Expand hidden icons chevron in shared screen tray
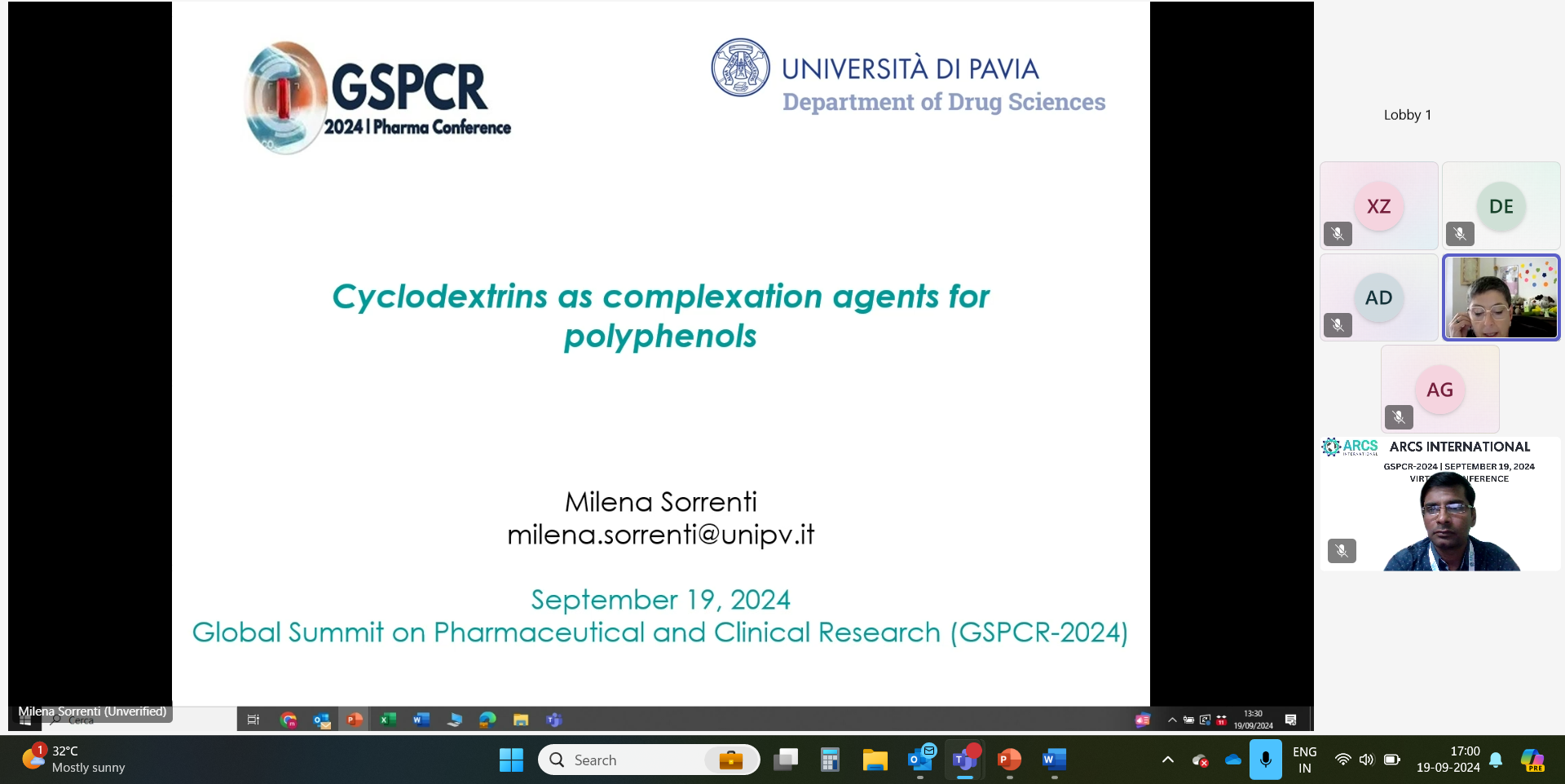This screenshot has height=784, width=1565. [1172, 720]
